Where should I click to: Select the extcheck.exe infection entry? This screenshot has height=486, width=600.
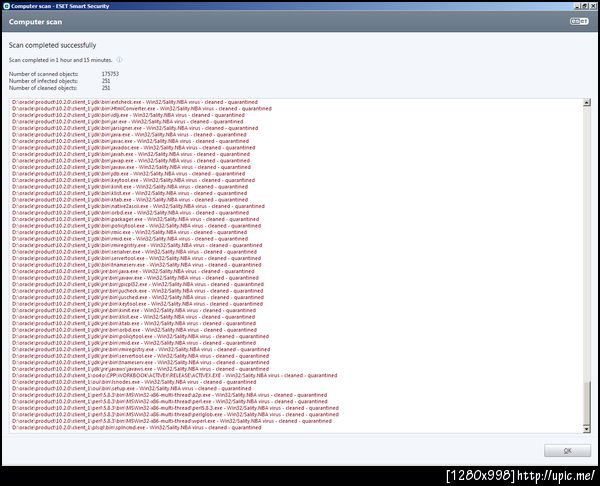pyautogui.click(x=135, y=102)
